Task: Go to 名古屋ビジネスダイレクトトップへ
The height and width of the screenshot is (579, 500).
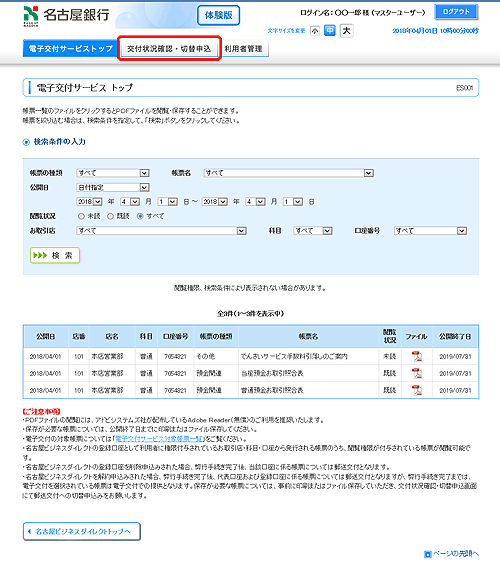Action: click(x=82, y=531)
